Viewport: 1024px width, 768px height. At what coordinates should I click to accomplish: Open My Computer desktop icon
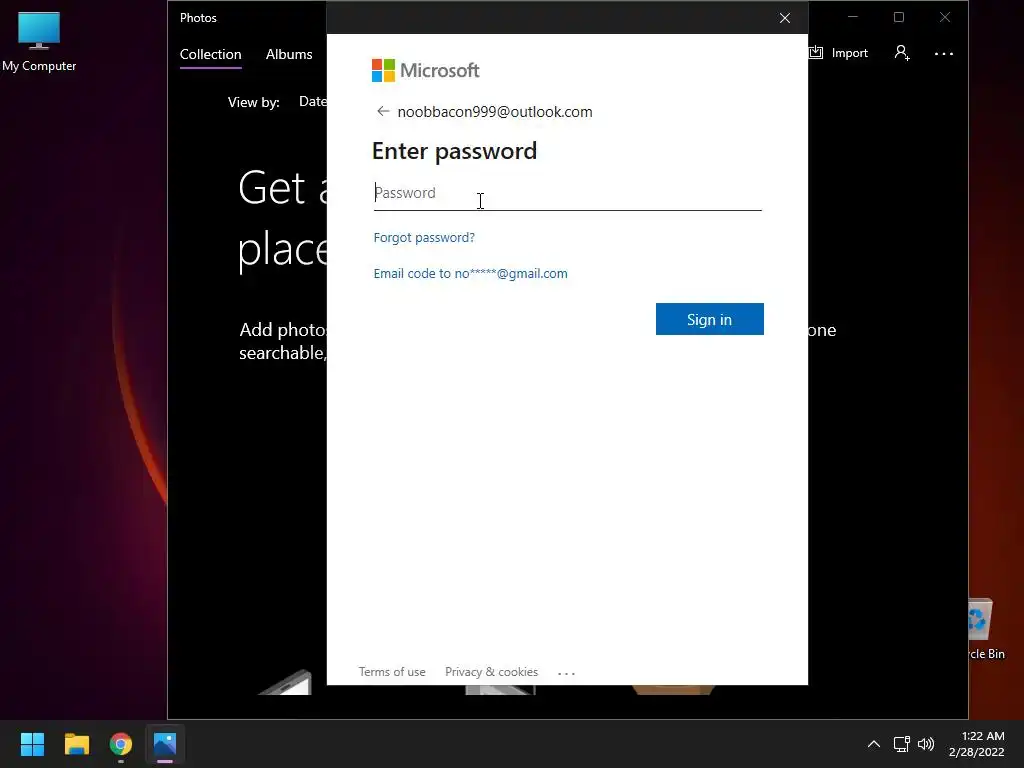pyautogui.click(x=39, y=41)
